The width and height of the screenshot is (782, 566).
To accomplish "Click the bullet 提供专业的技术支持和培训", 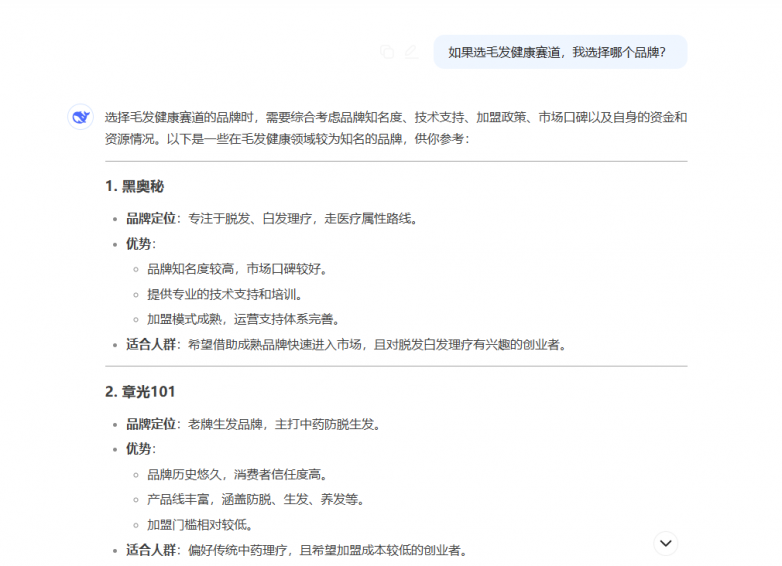I will click(225, 294).
